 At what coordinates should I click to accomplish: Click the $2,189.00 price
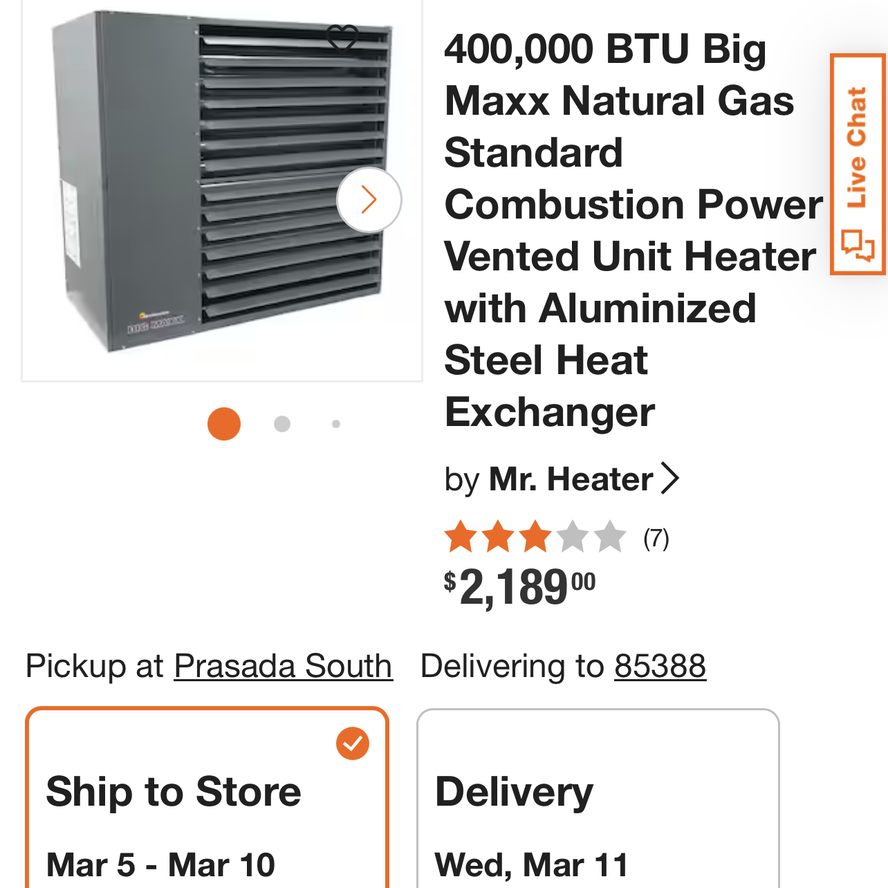pyautogui.click(x=520, y=587)
